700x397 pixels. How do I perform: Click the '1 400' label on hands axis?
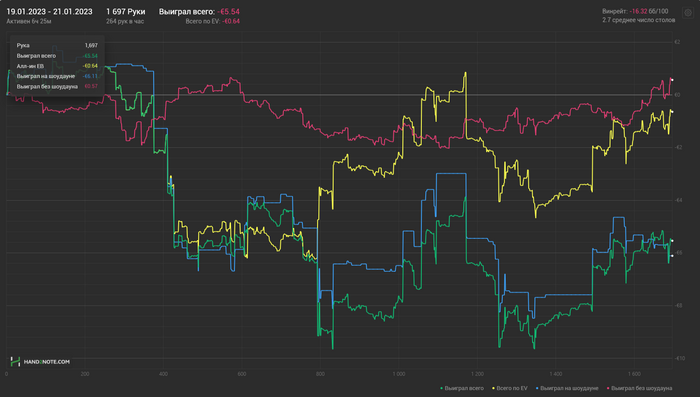pyautogui.click(x=556, y=374)
